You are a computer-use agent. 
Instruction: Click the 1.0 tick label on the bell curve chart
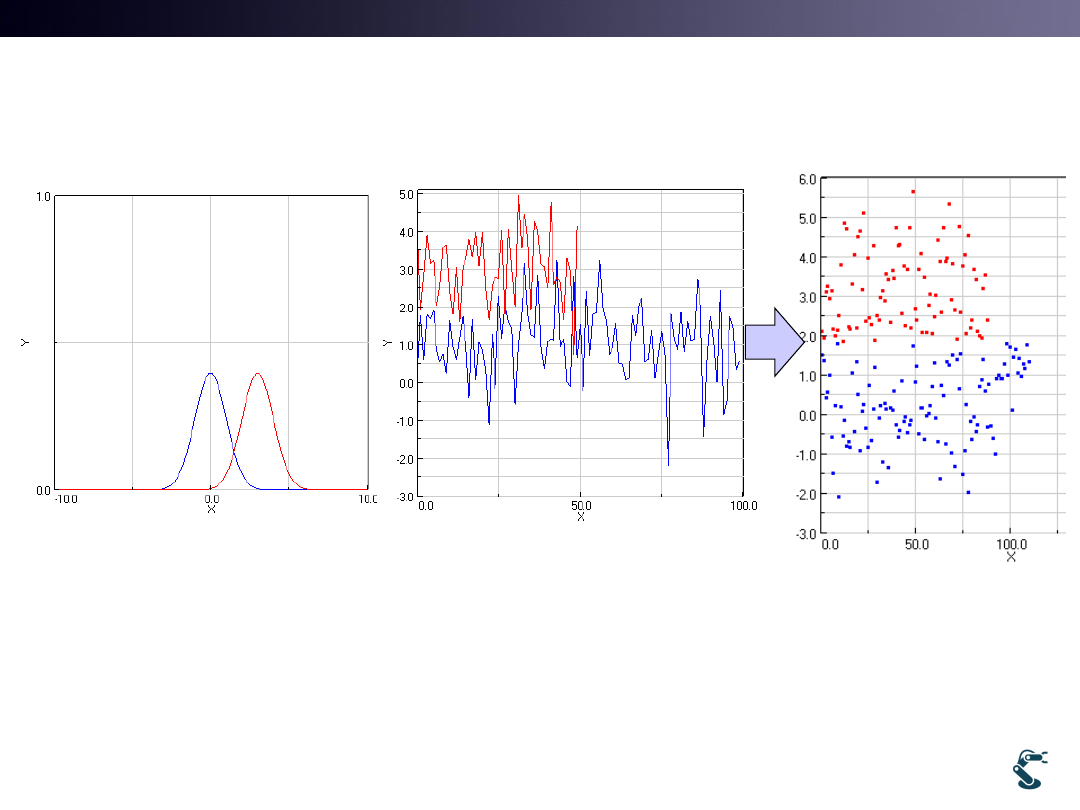pos(43,197)
